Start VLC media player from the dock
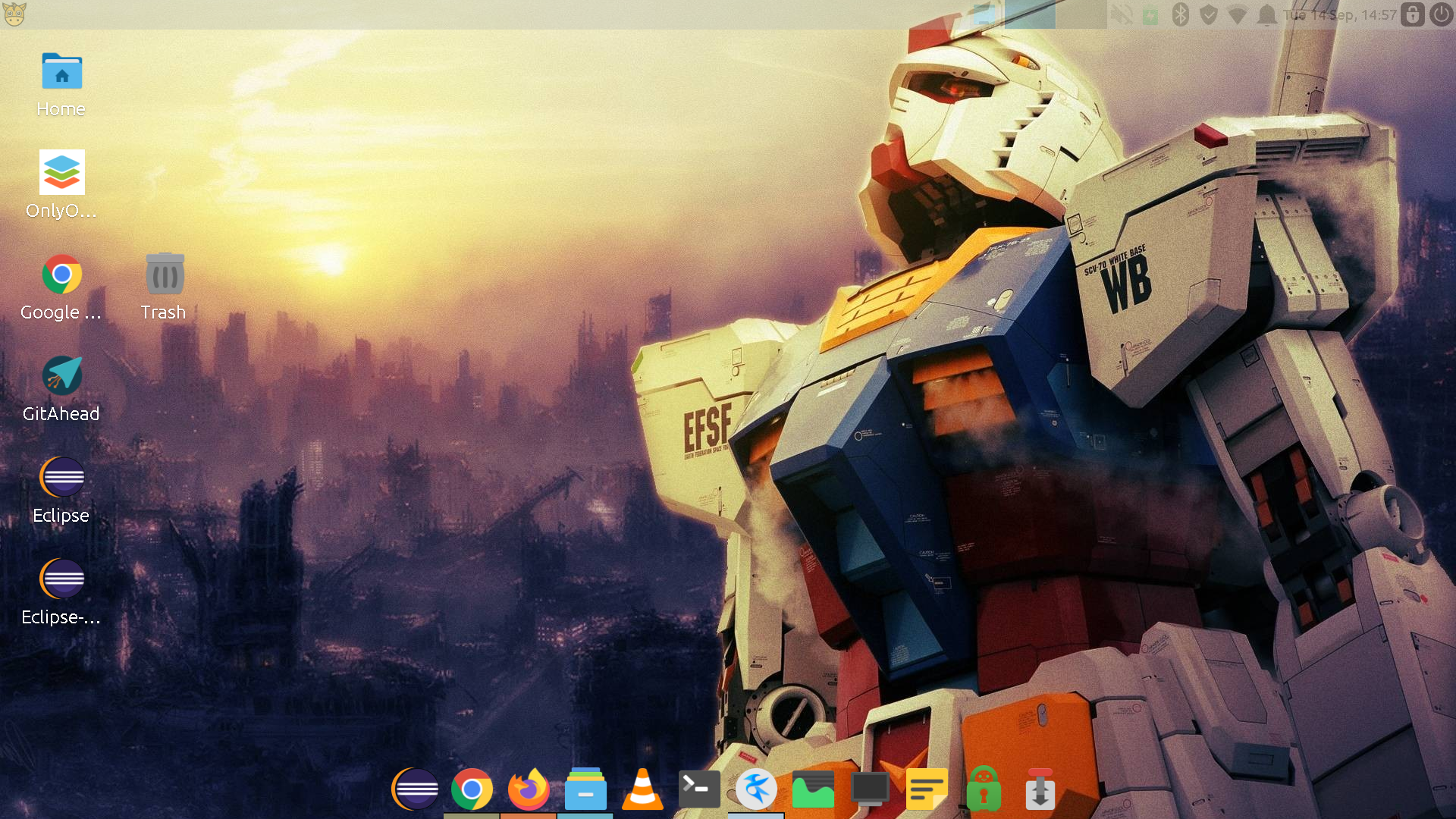 pyautogui.click(x=642, y=789)
